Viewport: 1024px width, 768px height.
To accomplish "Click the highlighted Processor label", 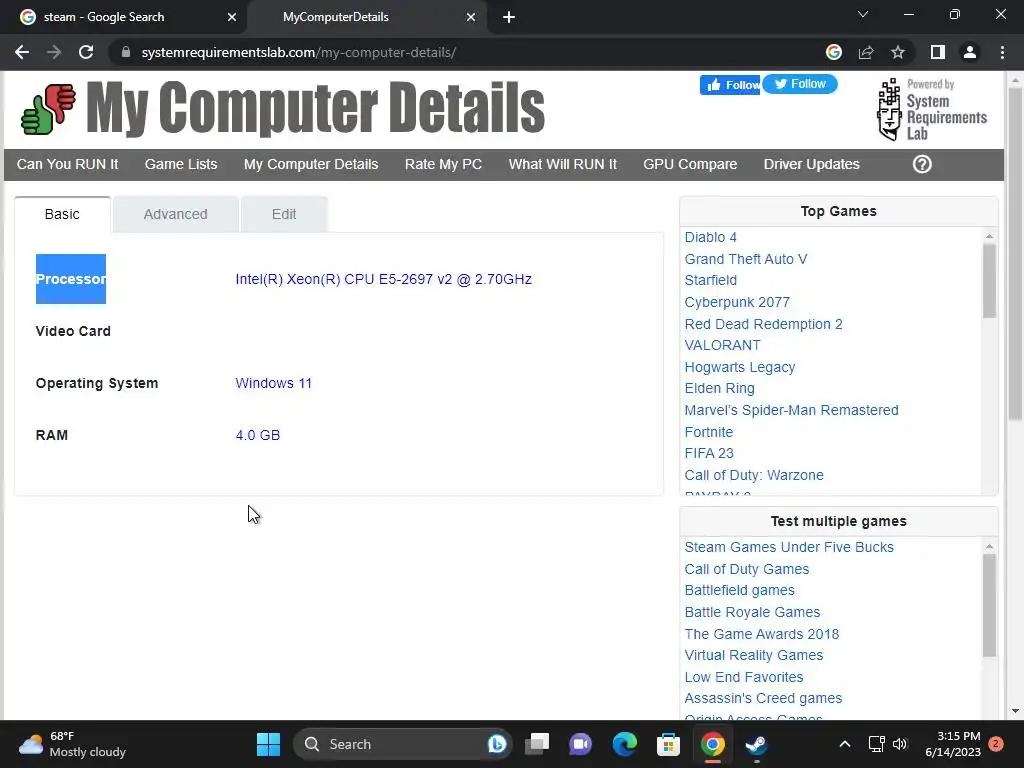I will (x=71, y=279).
